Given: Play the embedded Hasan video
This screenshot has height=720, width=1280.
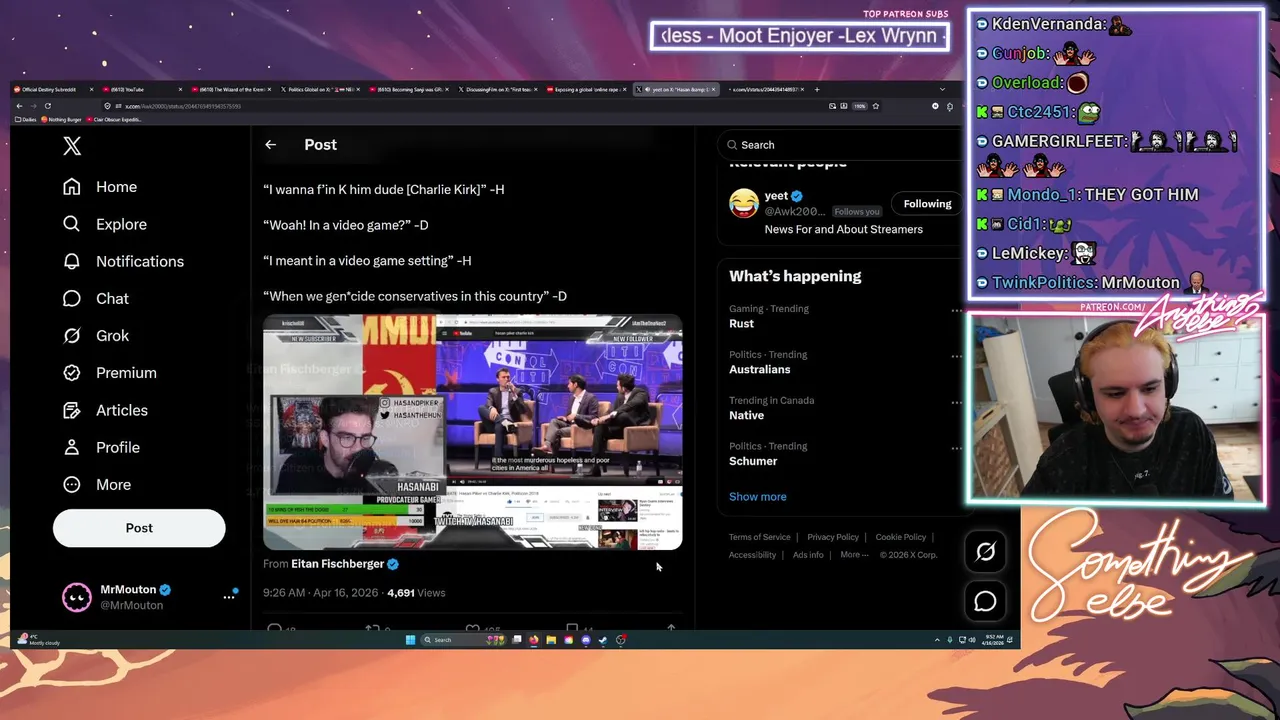Looking at the screenshot, I should point(472,432).
